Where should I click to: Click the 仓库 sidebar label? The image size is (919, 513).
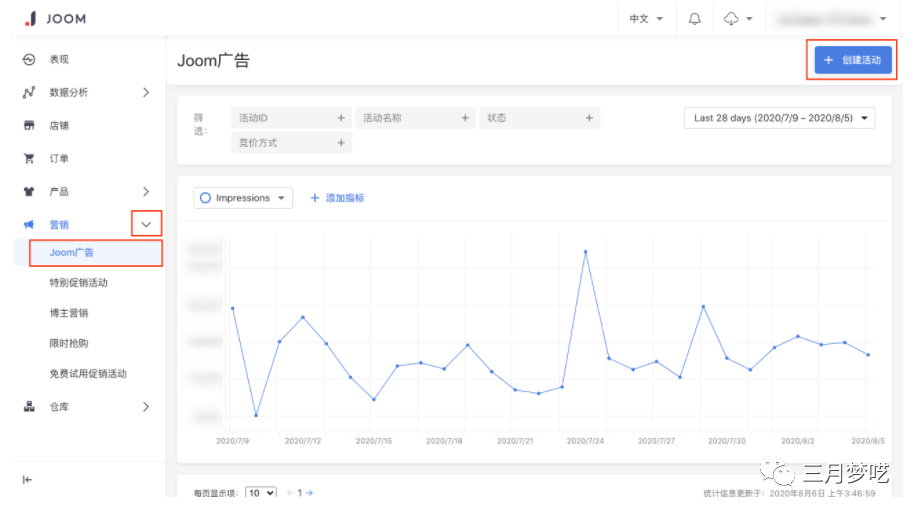coord(59,406)
